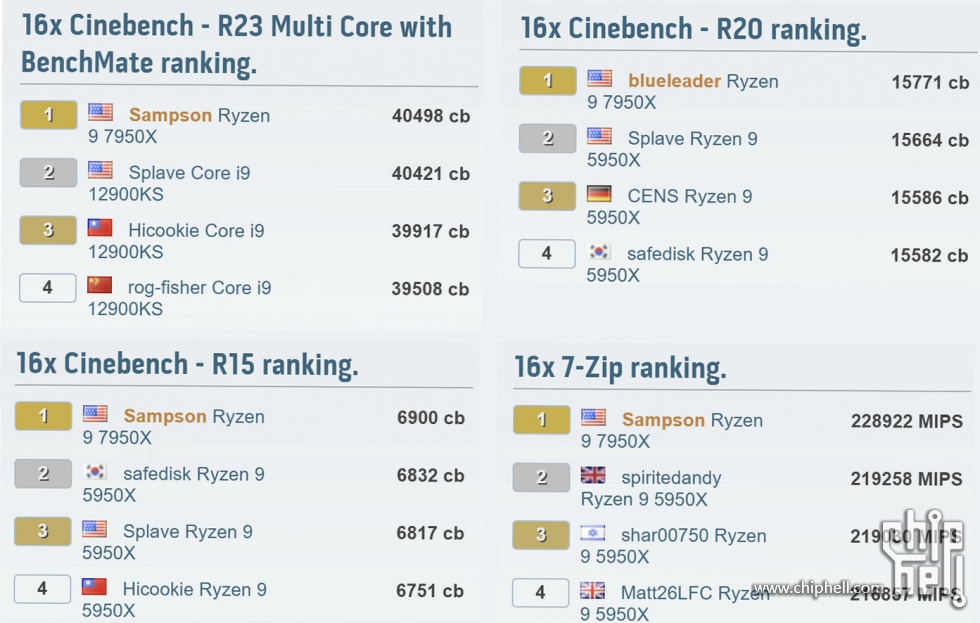Click the US flag beside Sampson in 7-Zip ranking
Image resolution: width=980 pixels, height=623 pixels.
[x=593, y=417]
